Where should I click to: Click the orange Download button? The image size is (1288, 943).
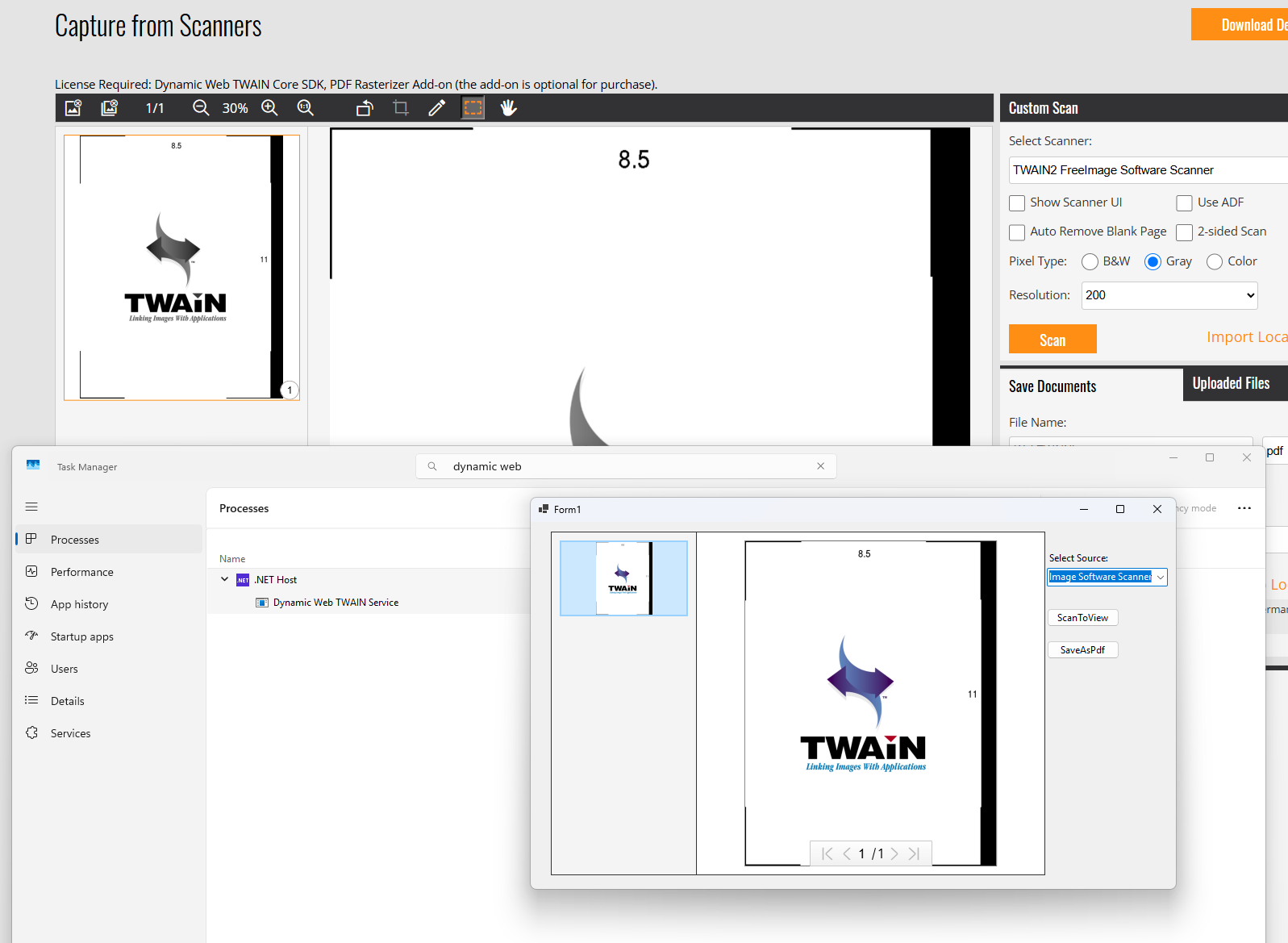(1240, 24)
